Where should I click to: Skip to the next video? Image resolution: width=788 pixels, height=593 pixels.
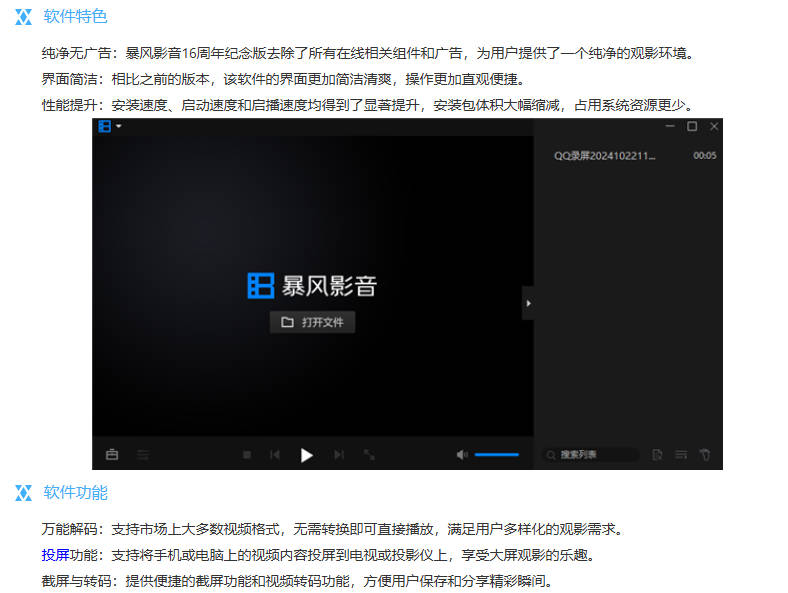(339, 455)
